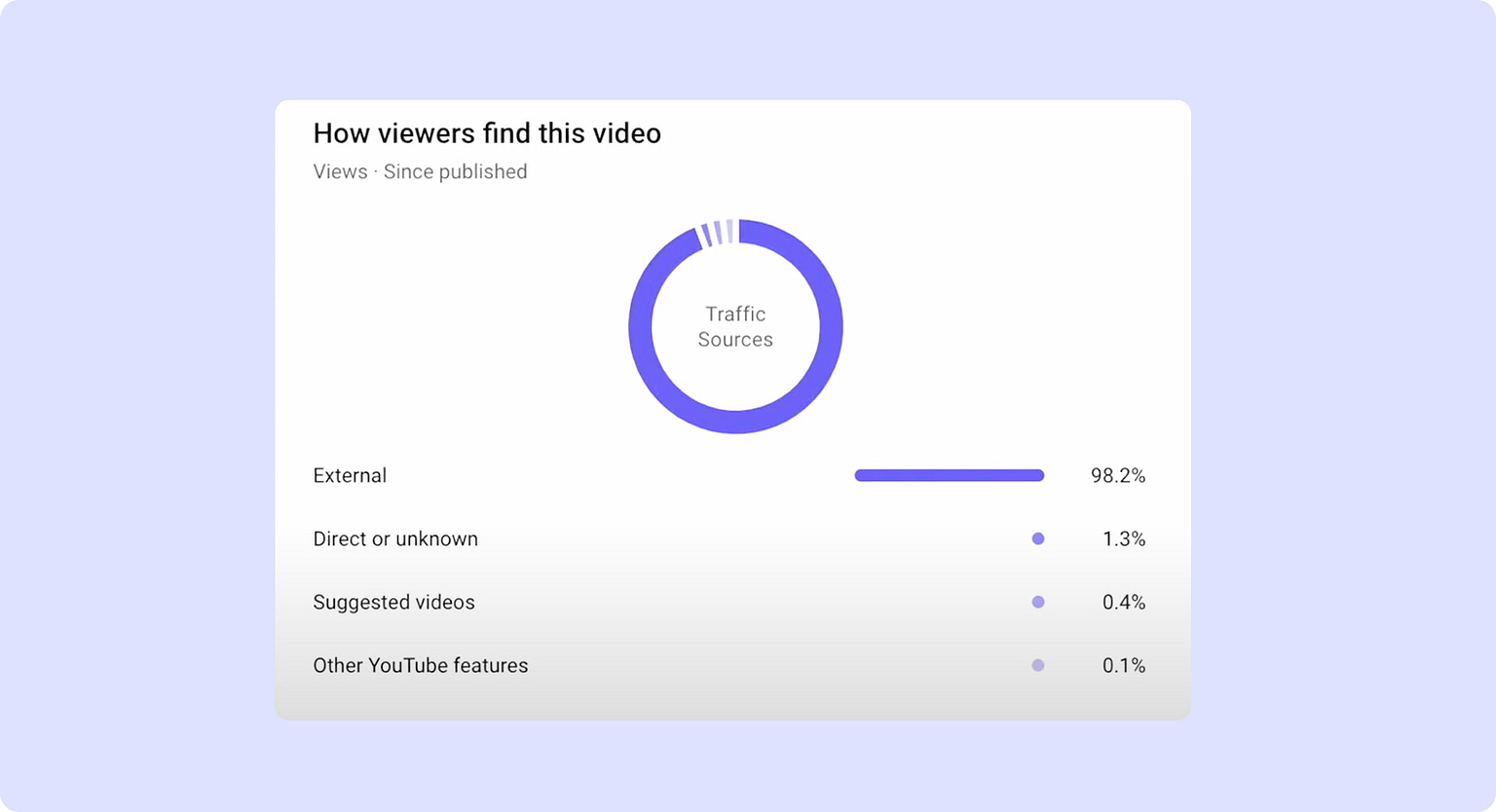Click the 0.1% Other YouTube features value
1496x812 pixels.
tap(1125, 665)
